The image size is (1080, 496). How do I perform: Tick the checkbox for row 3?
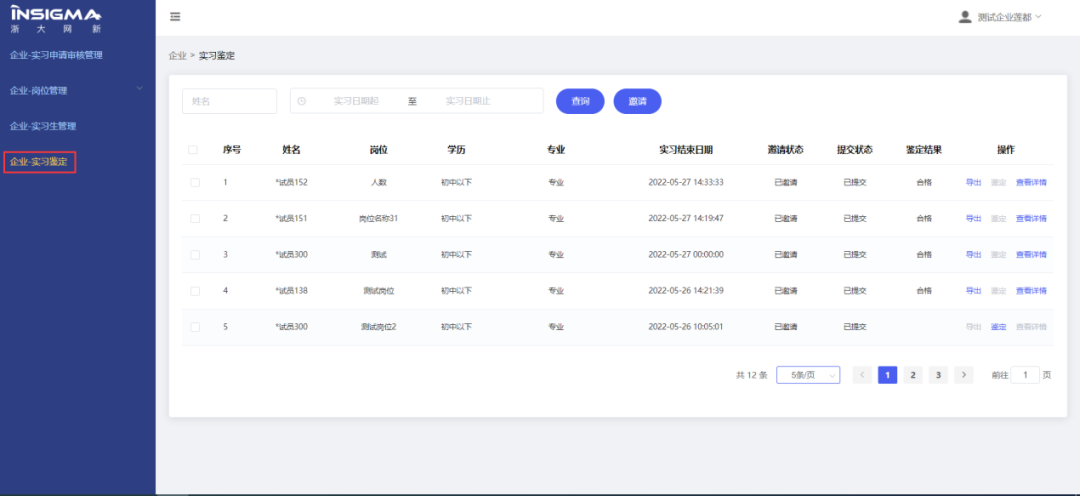pyautogui.click(x=195, y=254)
